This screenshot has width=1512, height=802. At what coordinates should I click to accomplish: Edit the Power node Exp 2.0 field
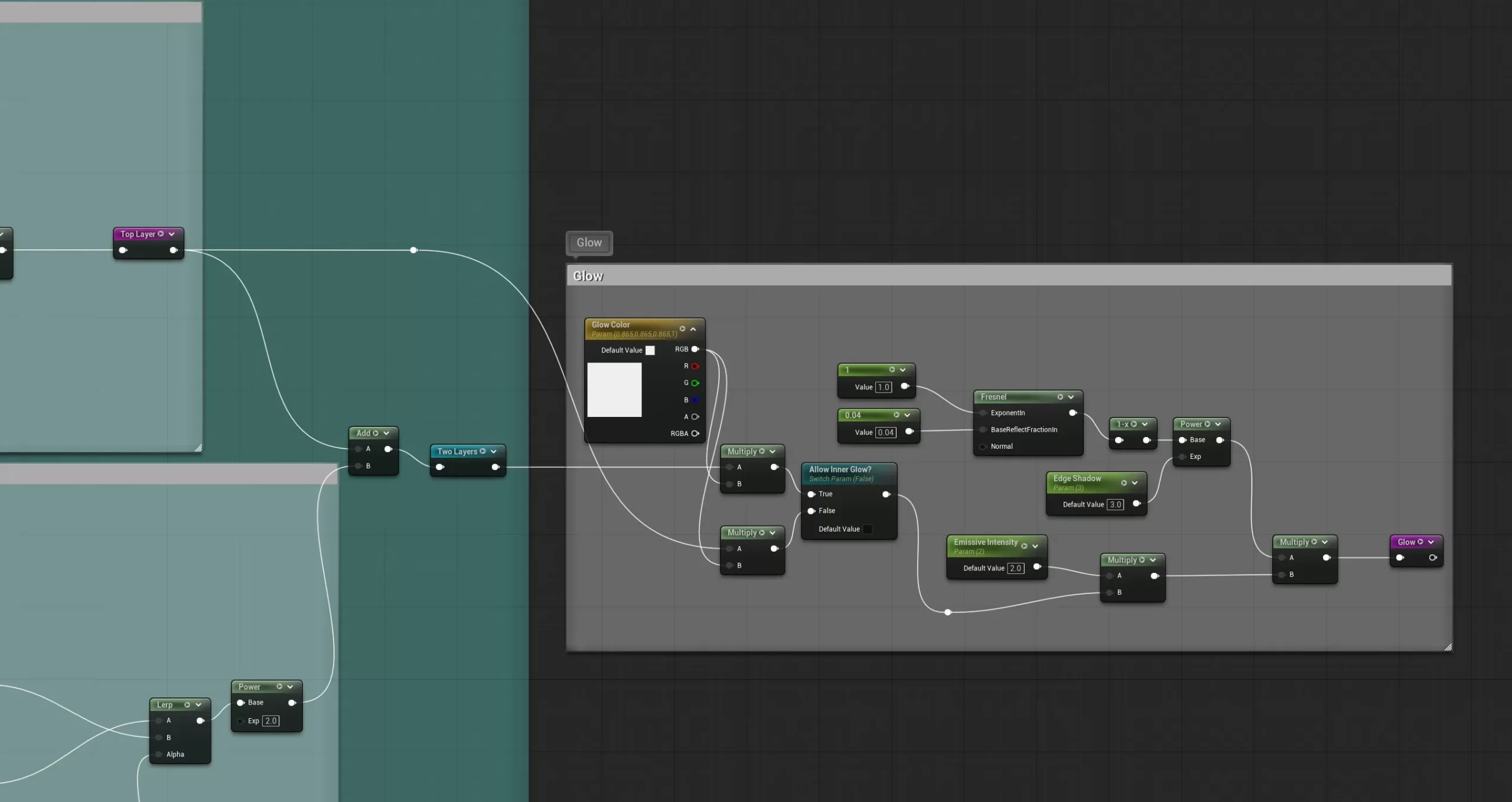coord(271,721)
